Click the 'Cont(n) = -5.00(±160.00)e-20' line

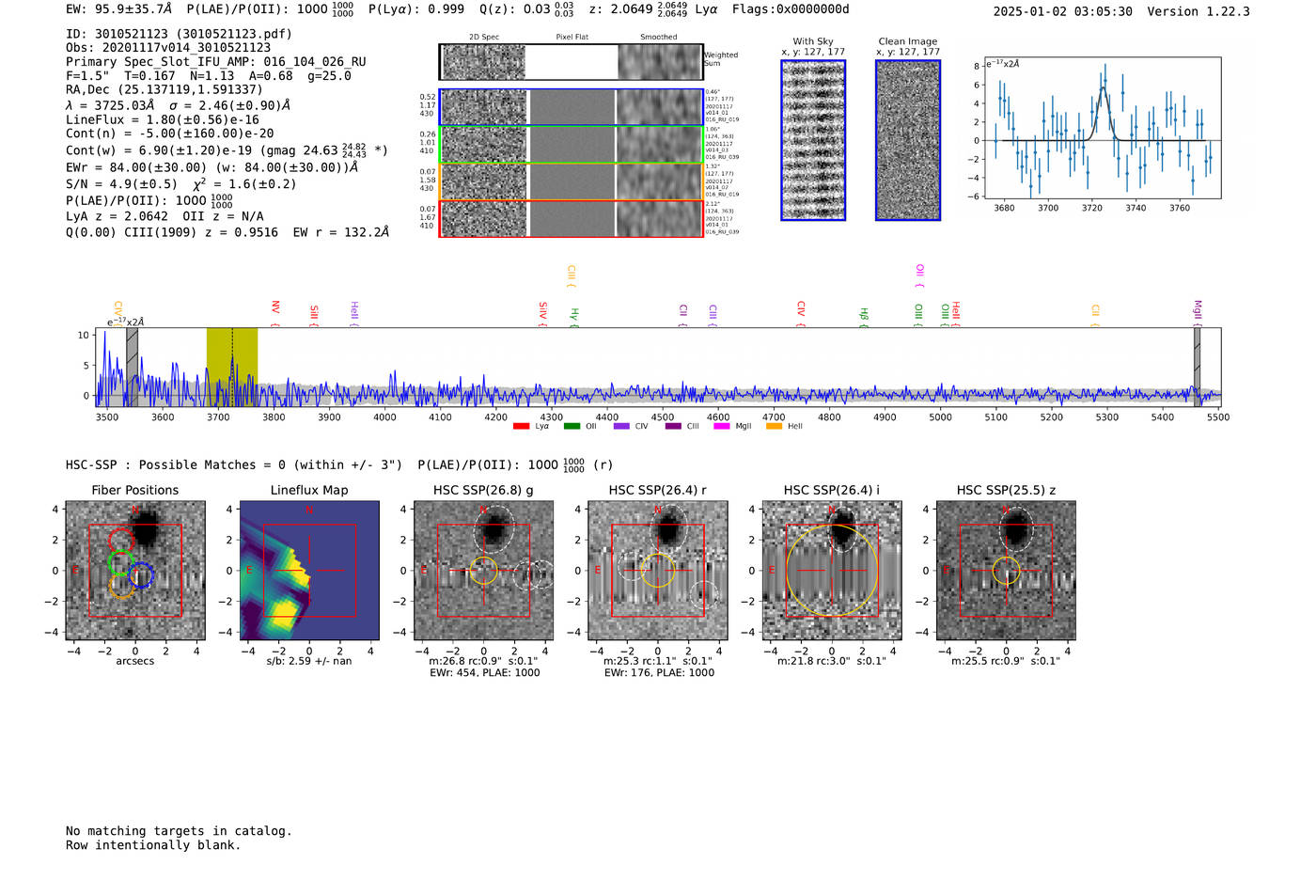170,134
